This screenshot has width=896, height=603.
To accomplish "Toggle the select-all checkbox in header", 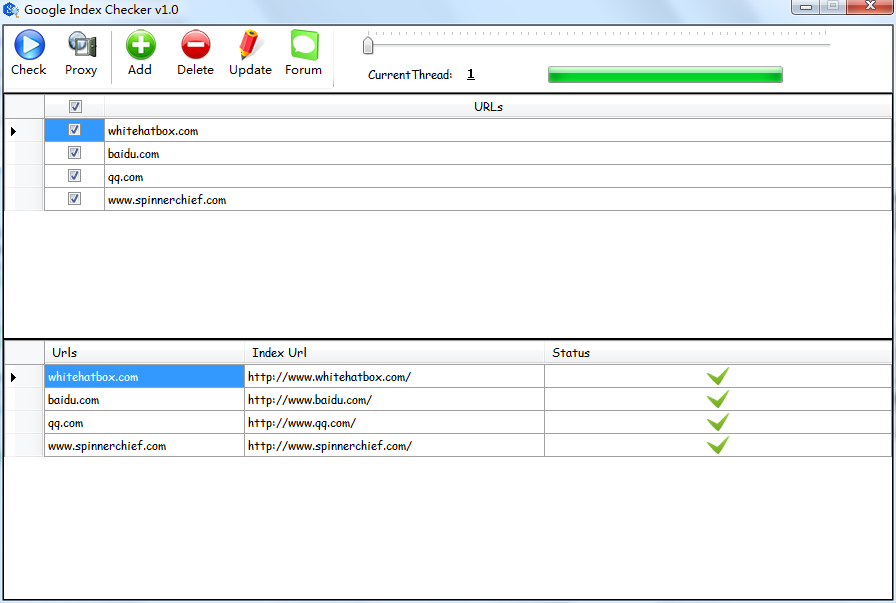I will click(75, 107).
